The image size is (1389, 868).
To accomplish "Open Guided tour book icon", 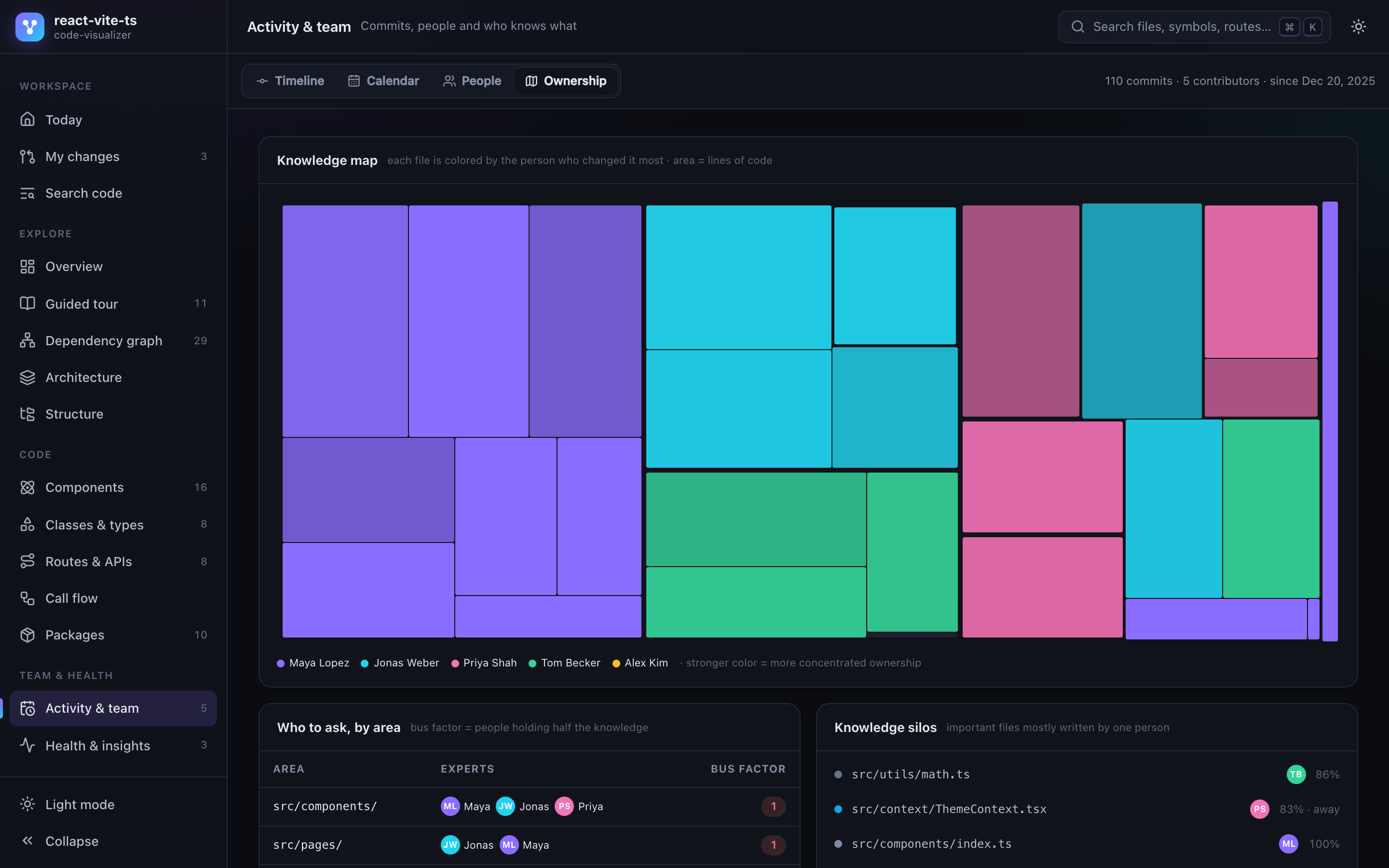I will pyautogui.click(x=27, y=303).
